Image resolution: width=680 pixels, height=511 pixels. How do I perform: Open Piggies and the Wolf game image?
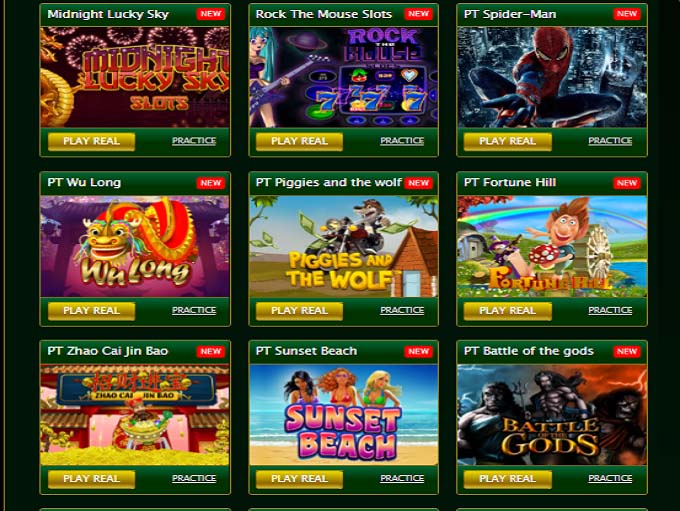pyautogui.click(x=343, y=246)
